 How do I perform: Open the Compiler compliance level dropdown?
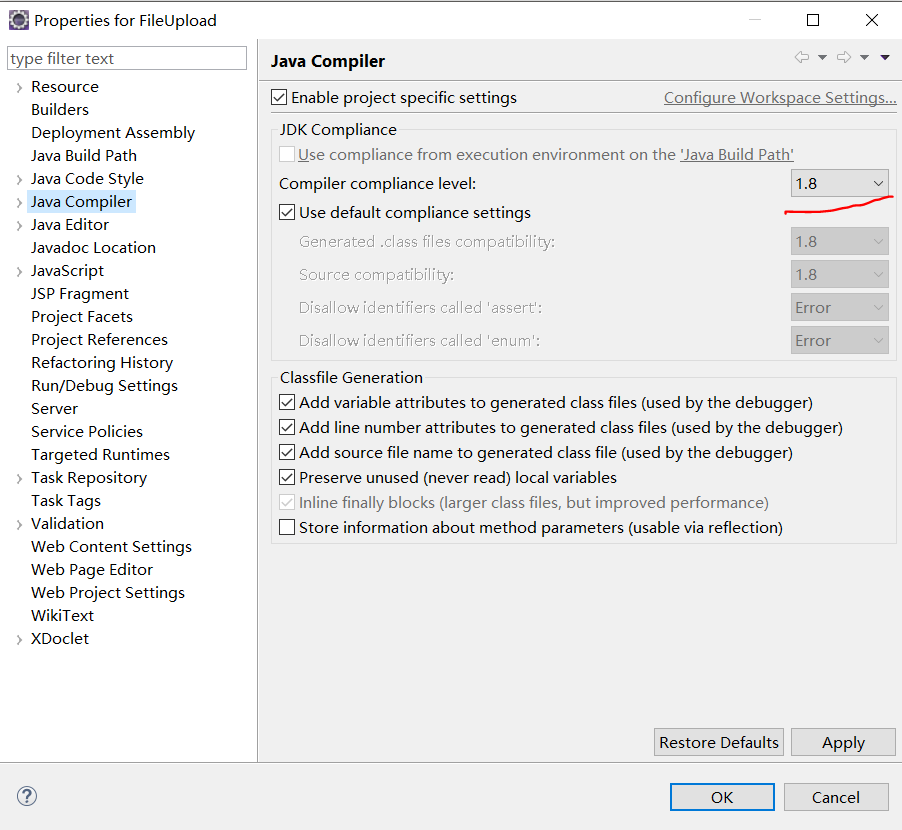[x=839, y=183]
